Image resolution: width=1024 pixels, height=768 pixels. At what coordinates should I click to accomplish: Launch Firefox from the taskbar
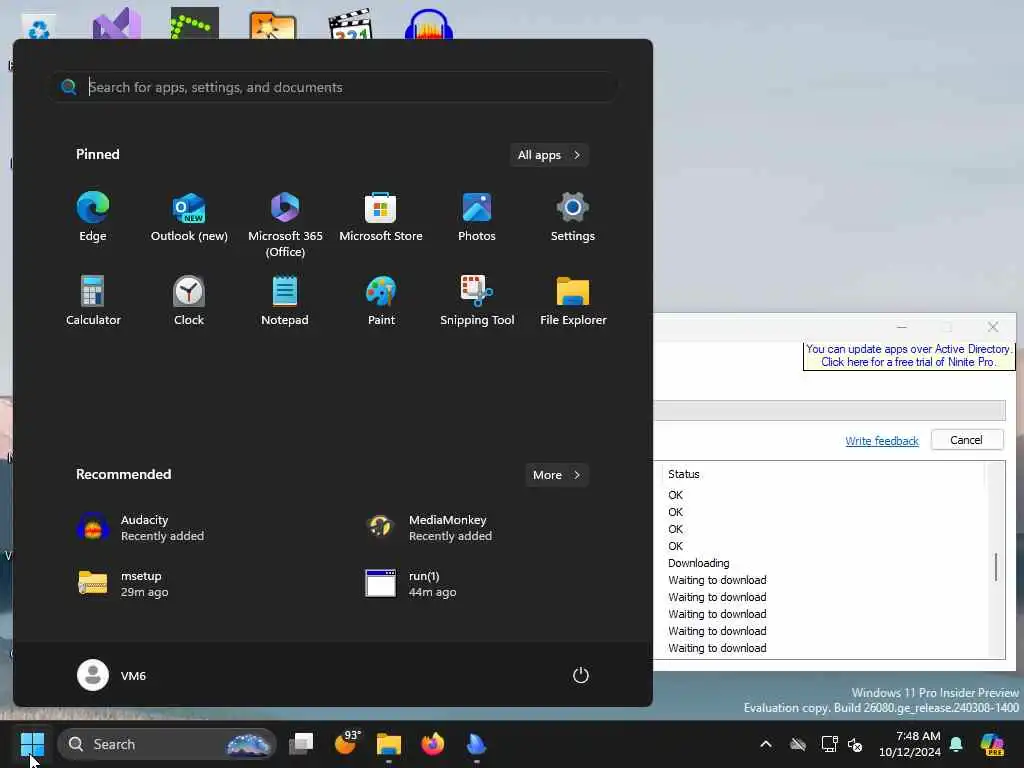tap(432, 744)
